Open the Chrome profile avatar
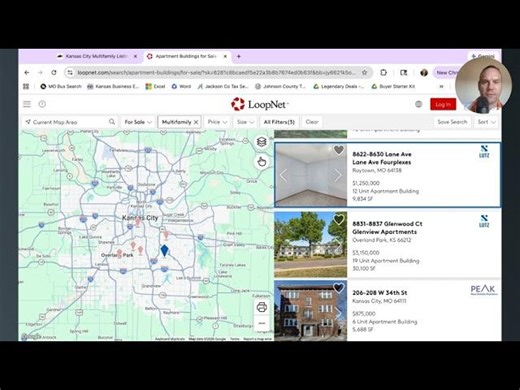 tap(424, 72)
